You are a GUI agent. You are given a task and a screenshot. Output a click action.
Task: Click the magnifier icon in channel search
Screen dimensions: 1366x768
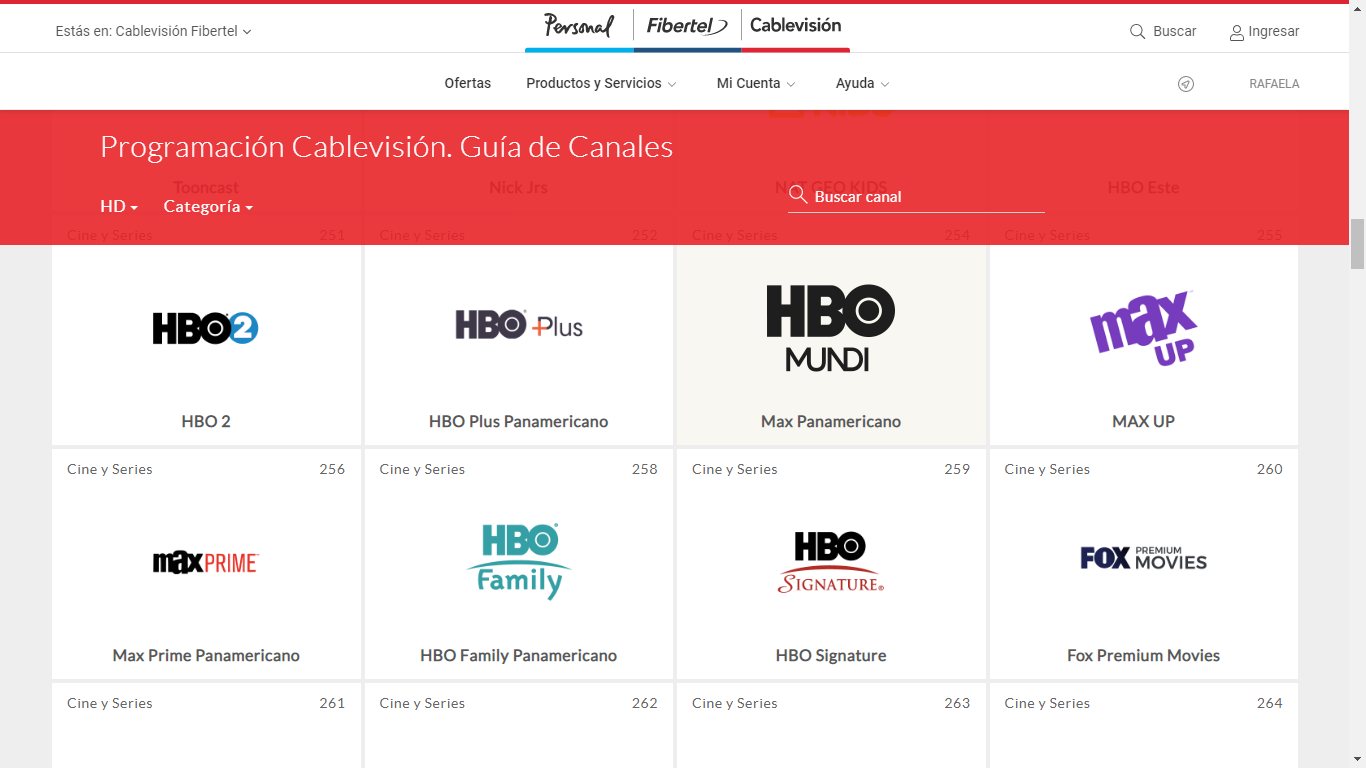click(797, 194)
